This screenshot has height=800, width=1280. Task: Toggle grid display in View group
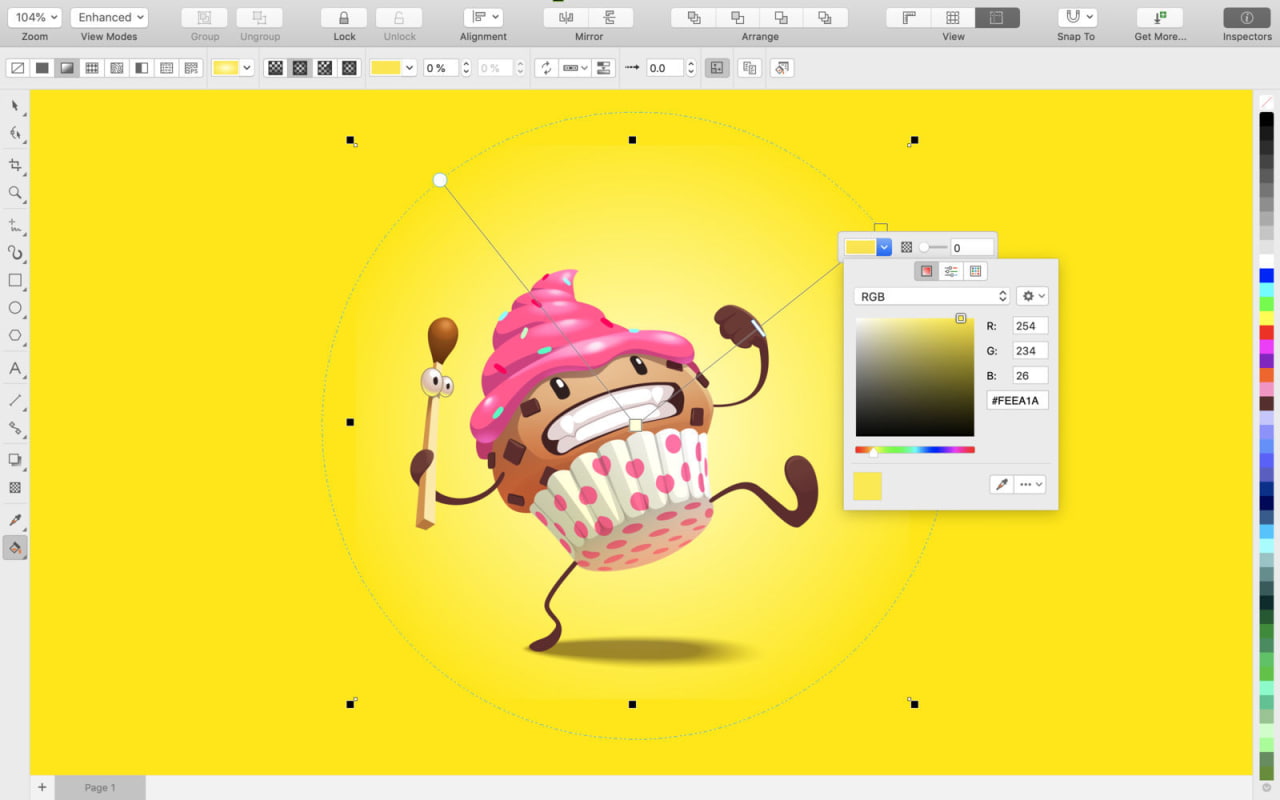[953, 18]
